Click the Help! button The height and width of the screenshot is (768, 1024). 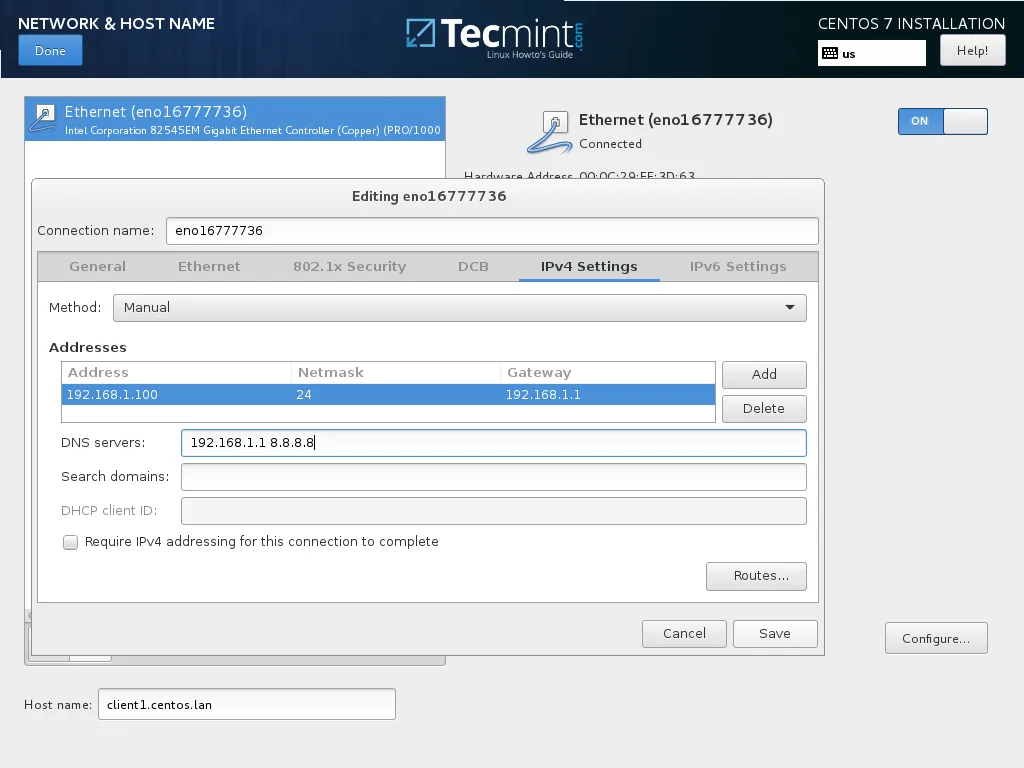(971, 49)
